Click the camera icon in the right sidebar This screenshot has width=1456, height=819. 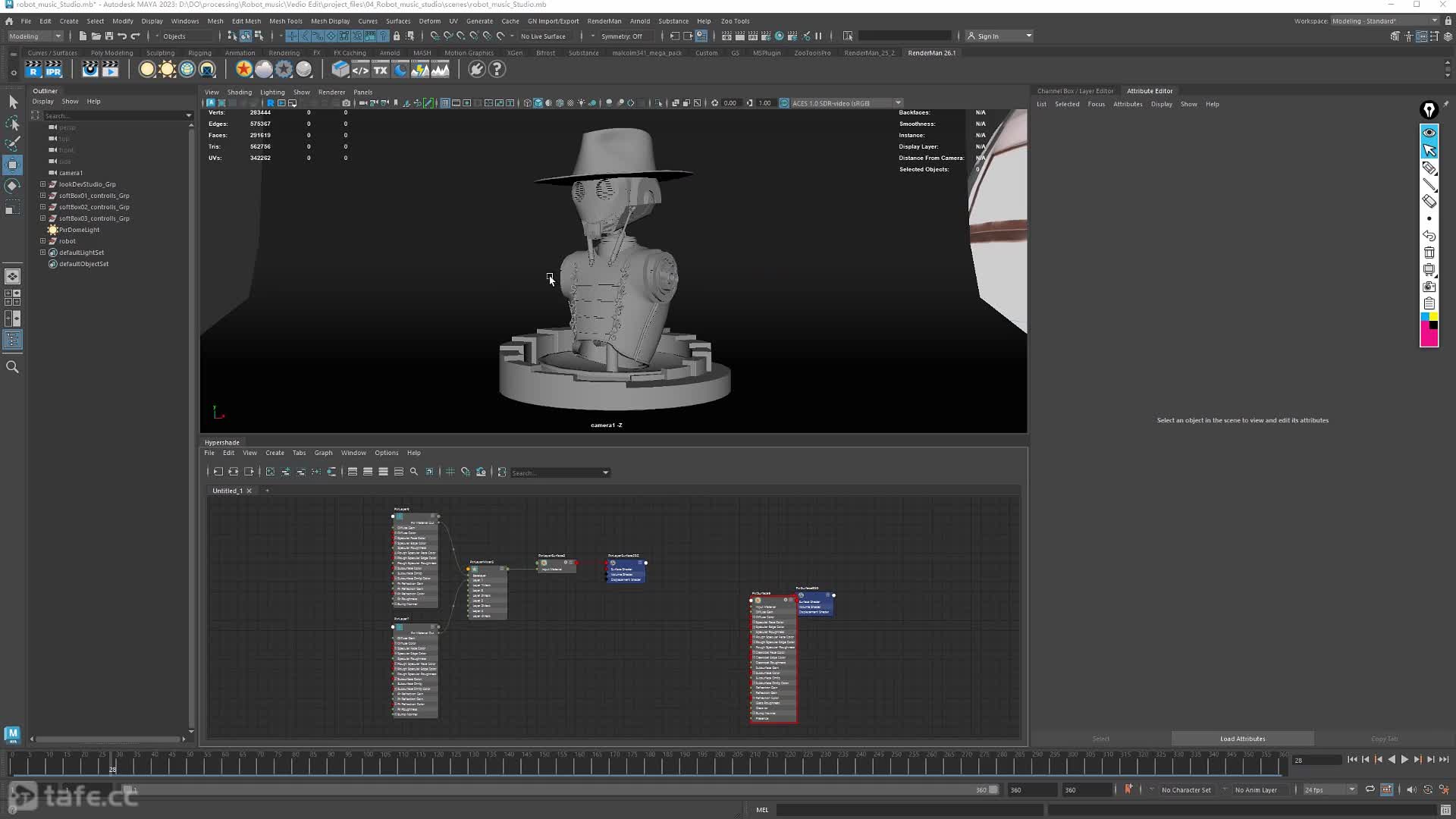[x=1429, y=287]
